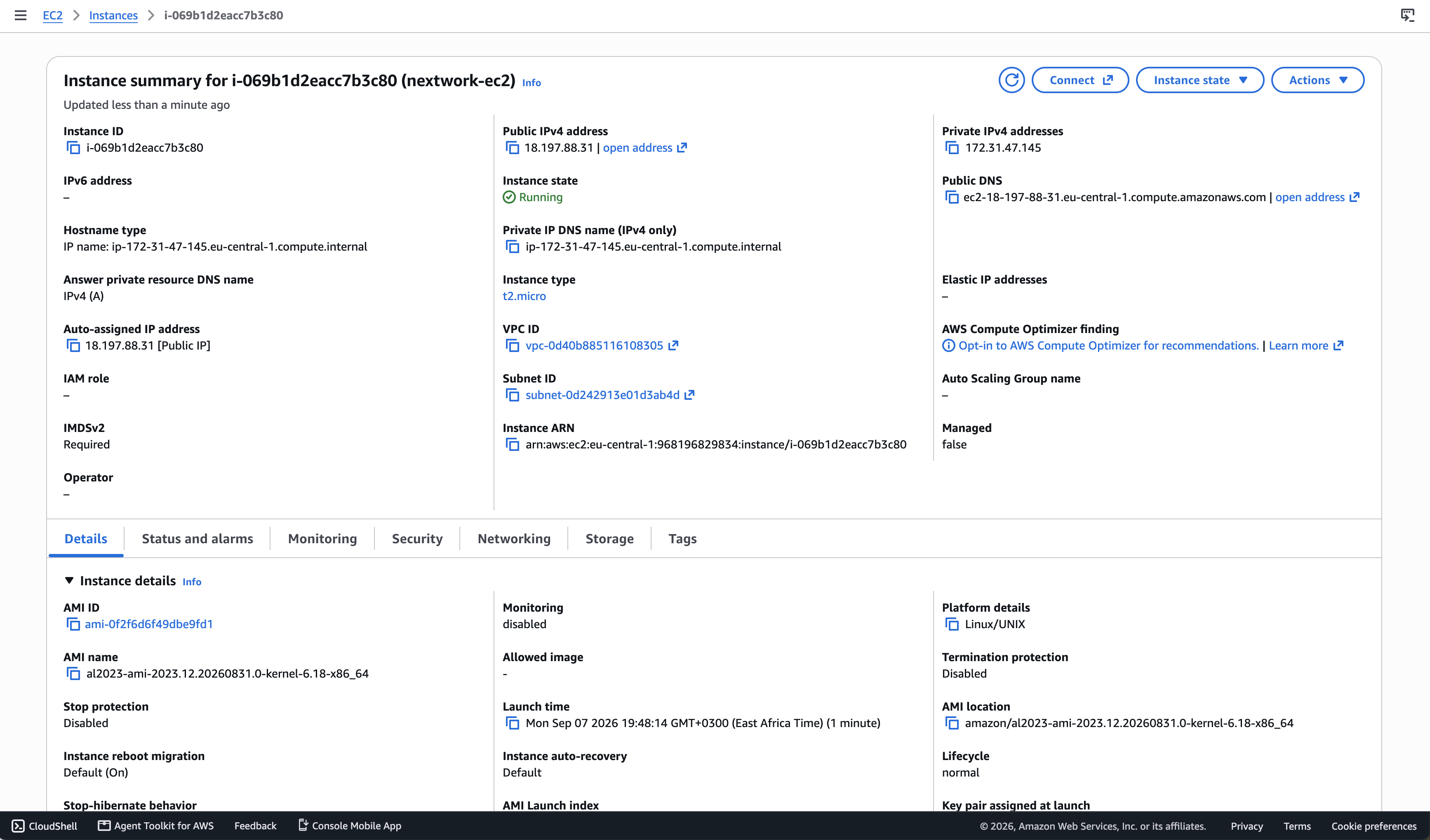Click the CloudShell icon in footer
The image size is (1430, 840).
18,826
